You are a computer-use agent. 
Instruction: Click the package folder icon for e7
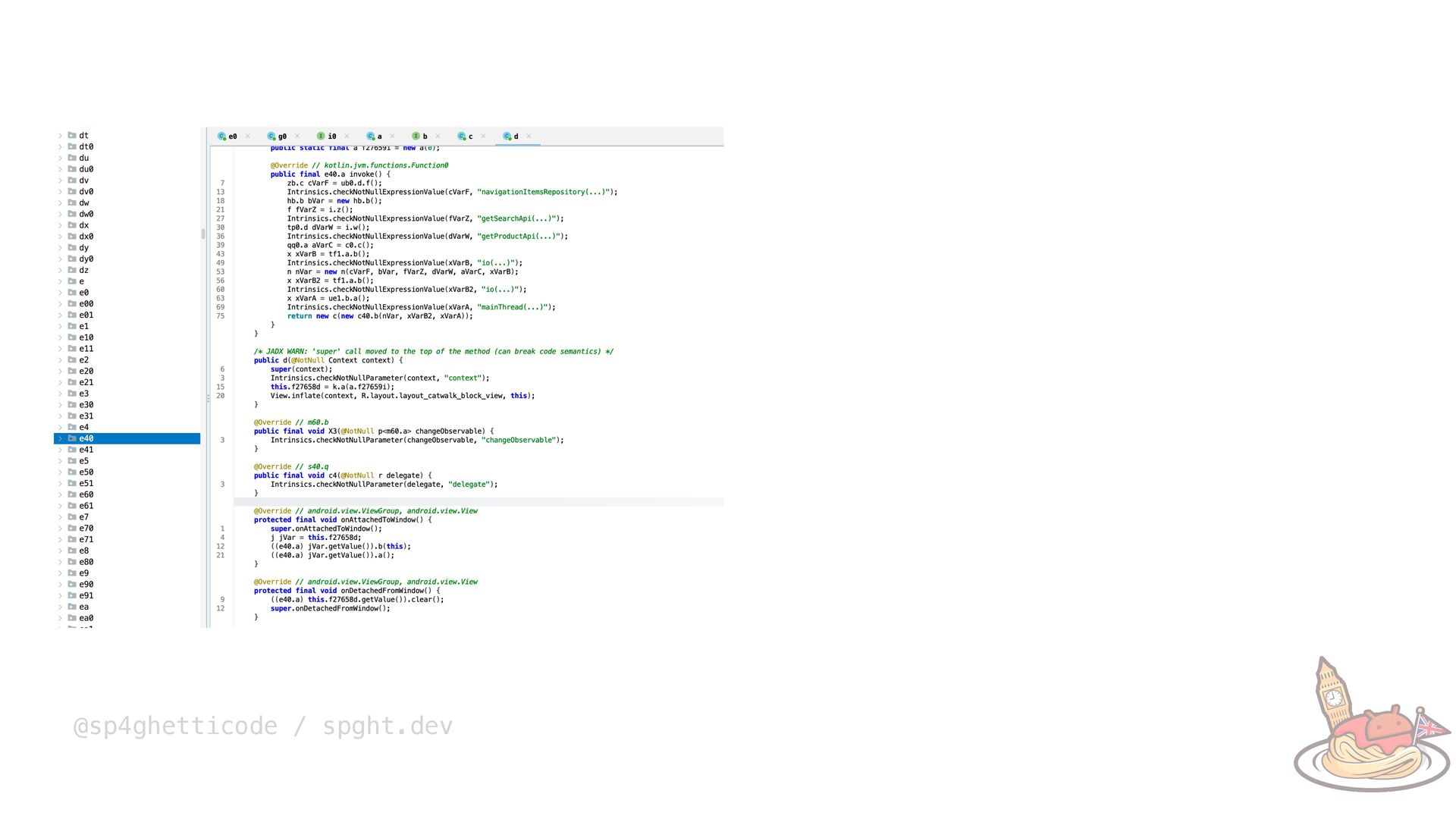point(72,517)
